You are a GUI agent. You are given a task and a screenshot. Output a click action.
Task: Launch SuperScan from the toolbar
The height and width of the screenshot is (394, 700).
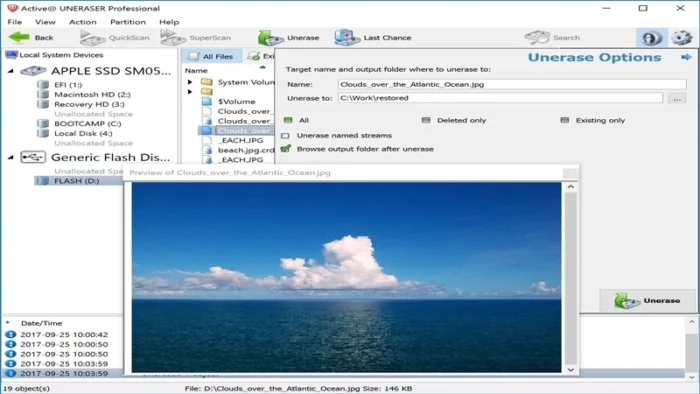196,37
